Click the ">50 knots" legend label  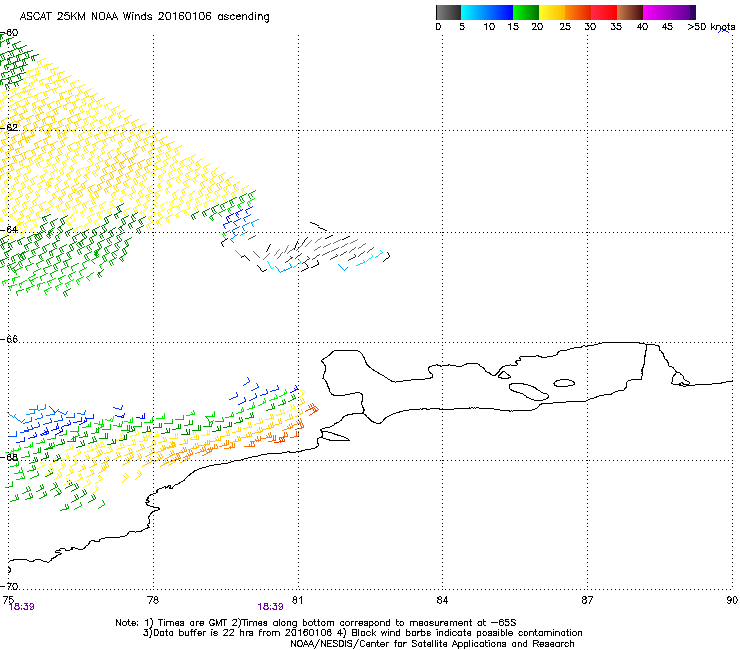711,27
